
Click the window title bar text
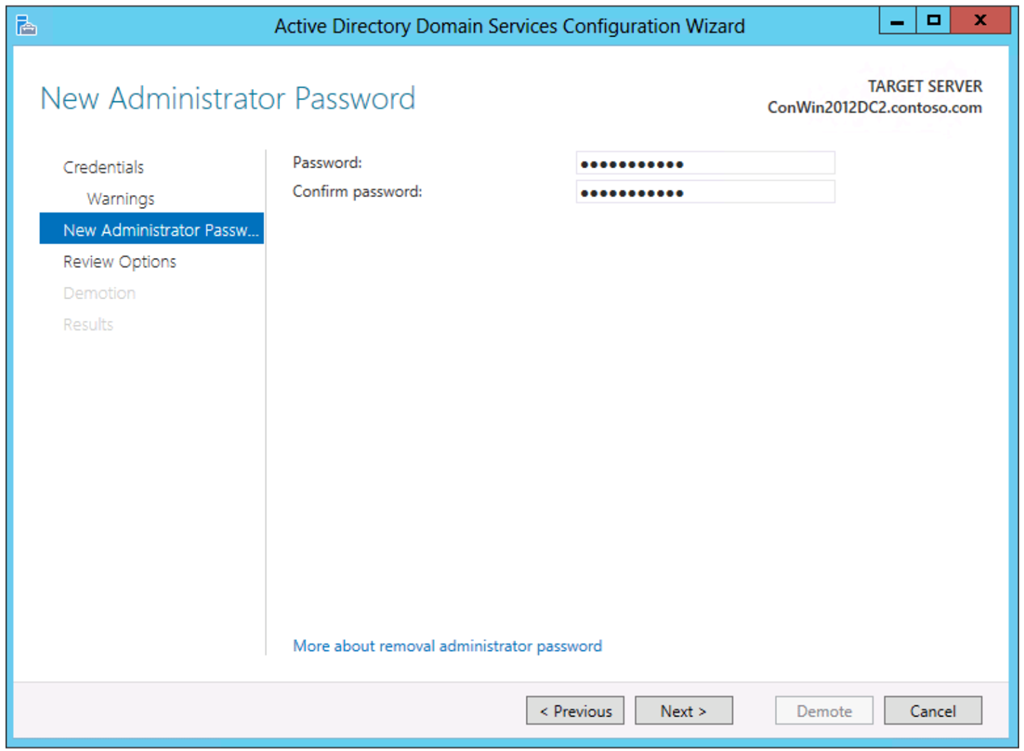[x=509, y=26]
